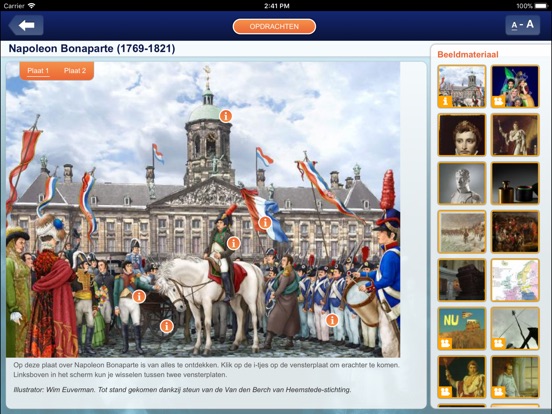Viewport: 552px width, 414px height.
Task: Open the Opdrachten assignments button
Action: click(274, 26)
